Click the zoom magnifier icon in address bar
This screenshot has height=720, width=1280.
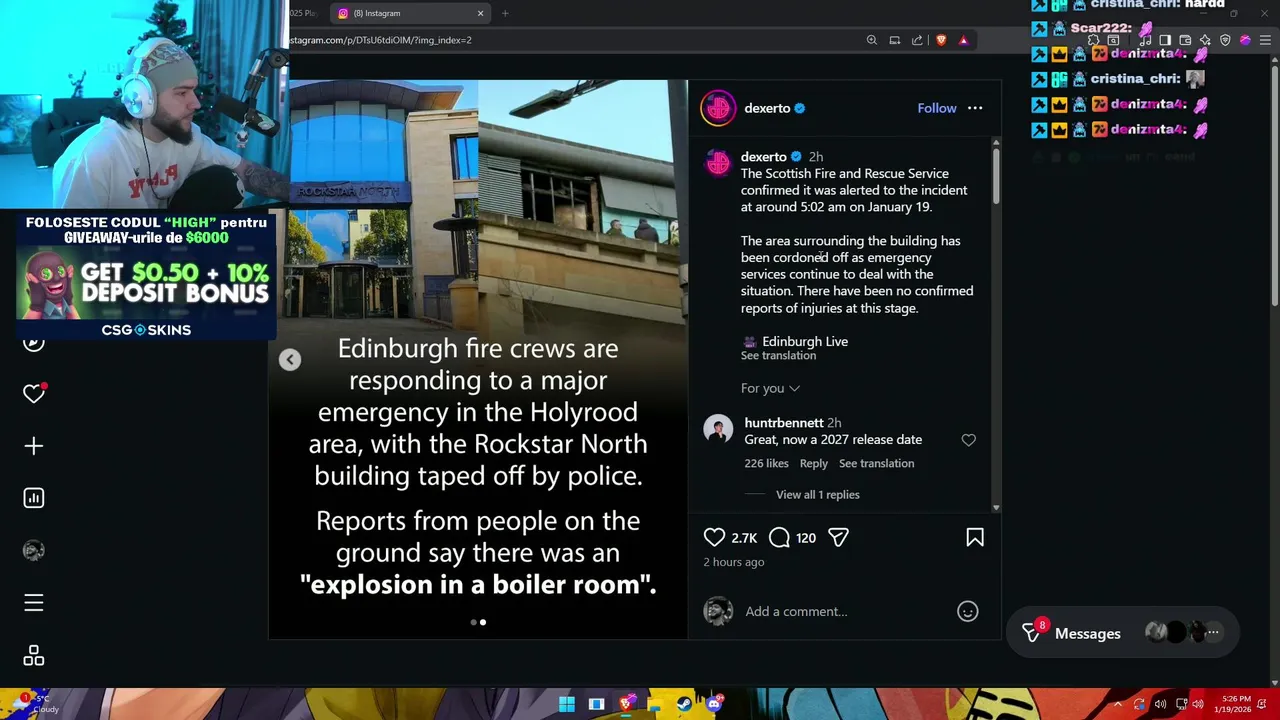coord(872,40)
